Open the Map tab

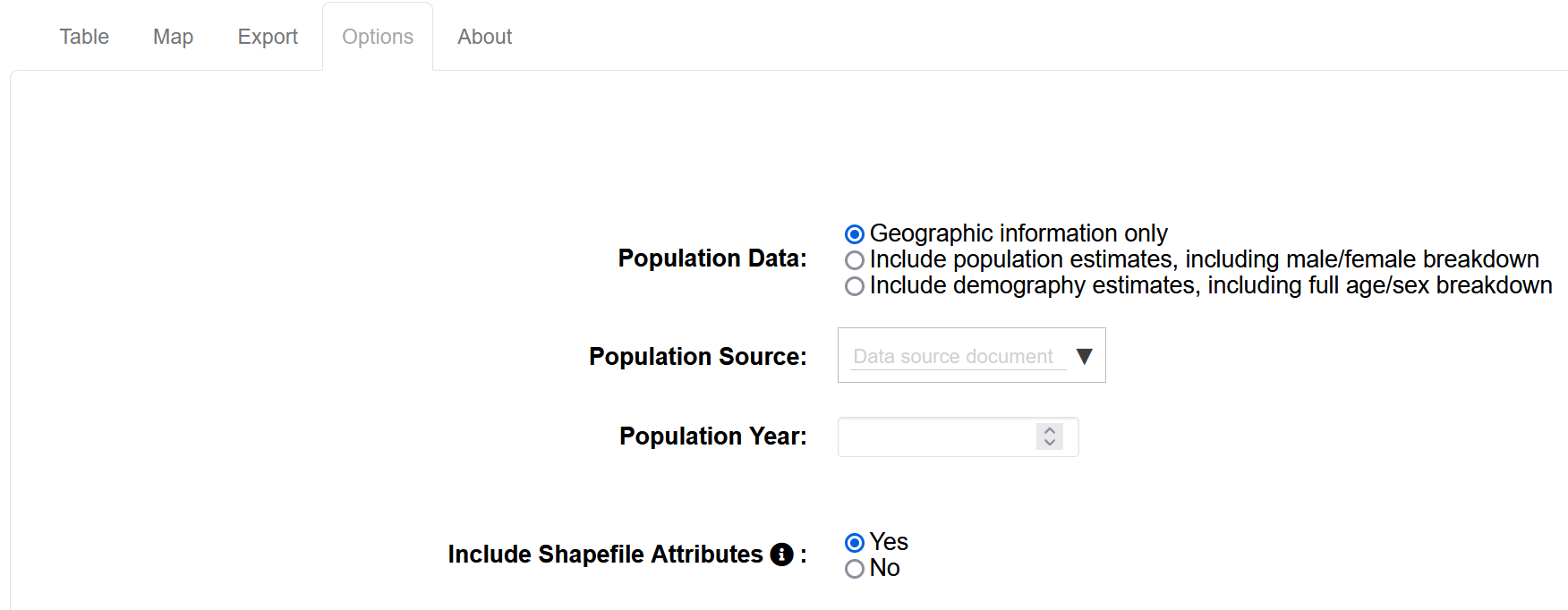(x=173, y=37)
